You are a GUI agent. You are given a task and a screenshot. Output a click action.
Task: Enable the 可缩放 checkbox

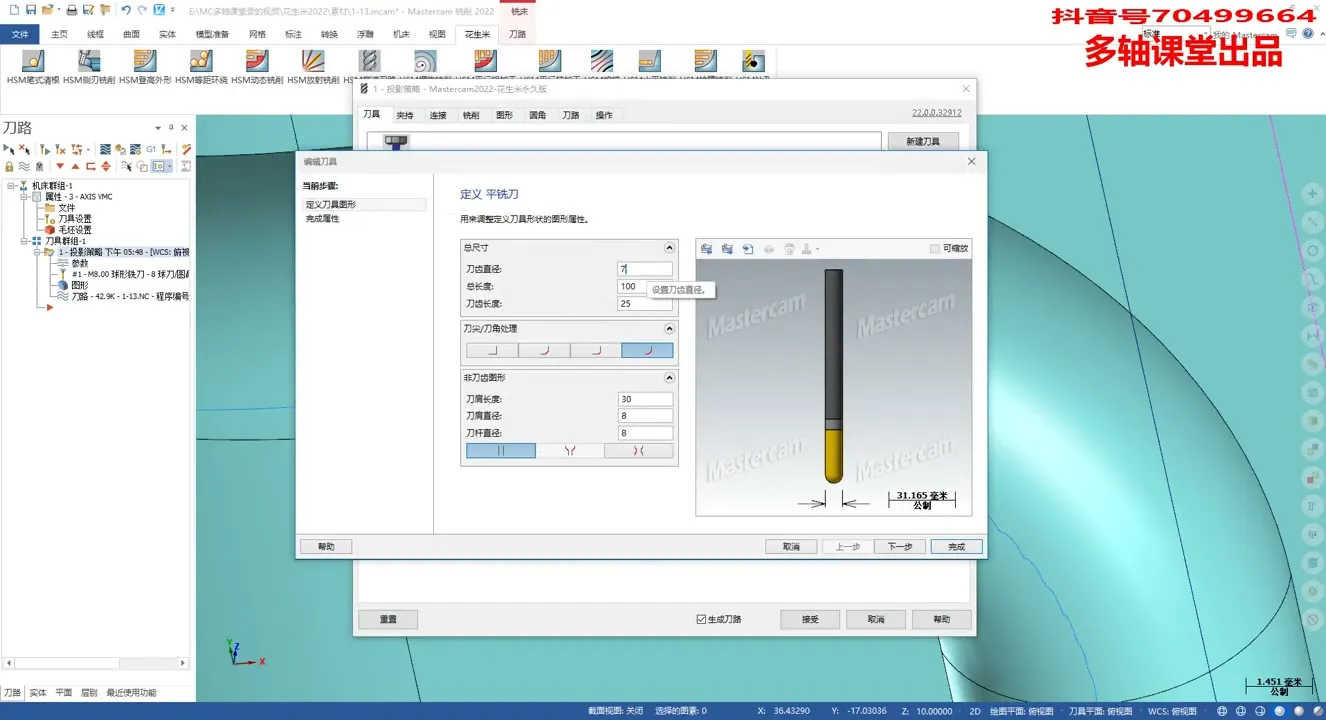pyautogui.click(x=934, y=249)
